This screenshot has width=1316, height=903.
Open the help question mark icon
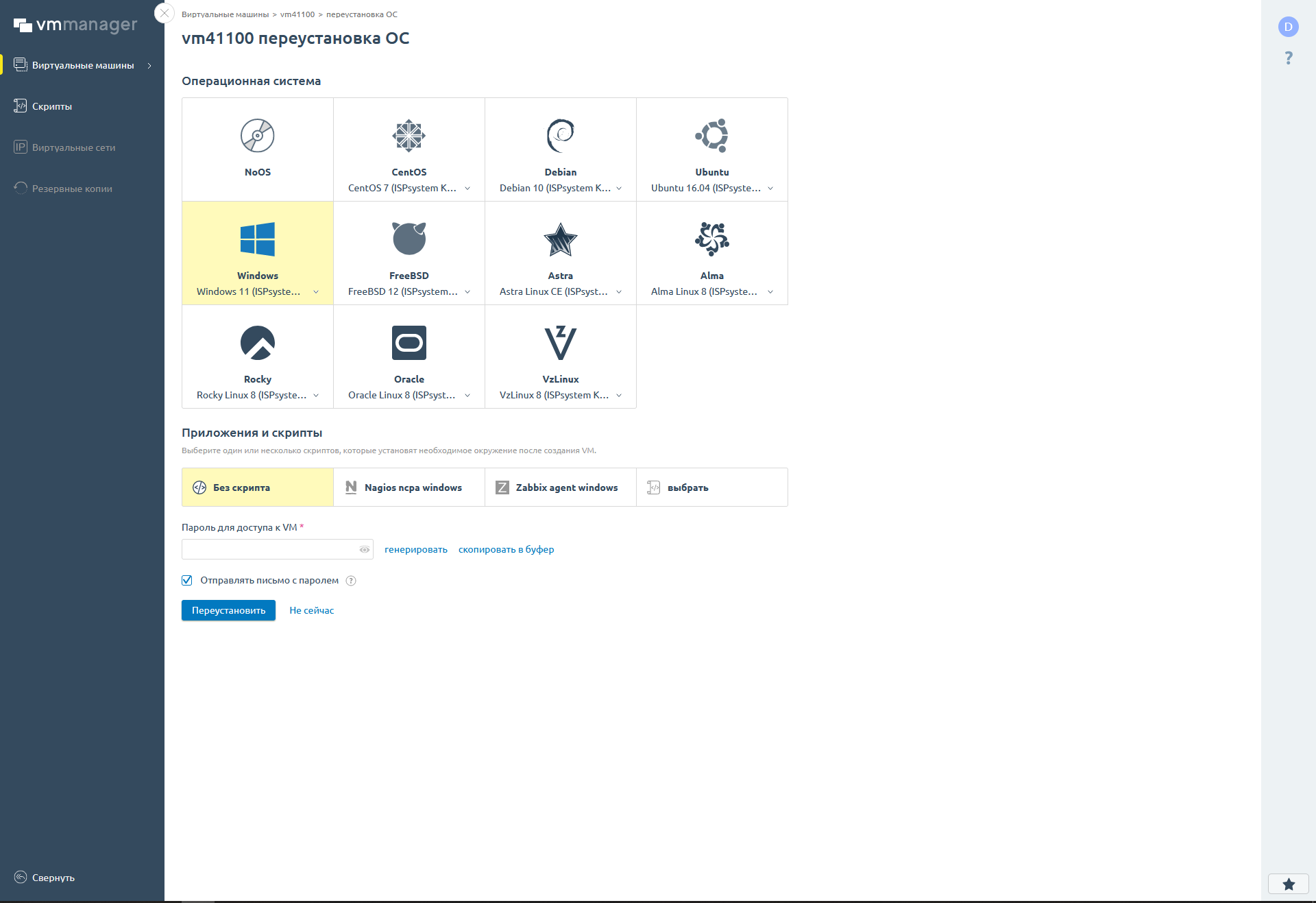1289,58
